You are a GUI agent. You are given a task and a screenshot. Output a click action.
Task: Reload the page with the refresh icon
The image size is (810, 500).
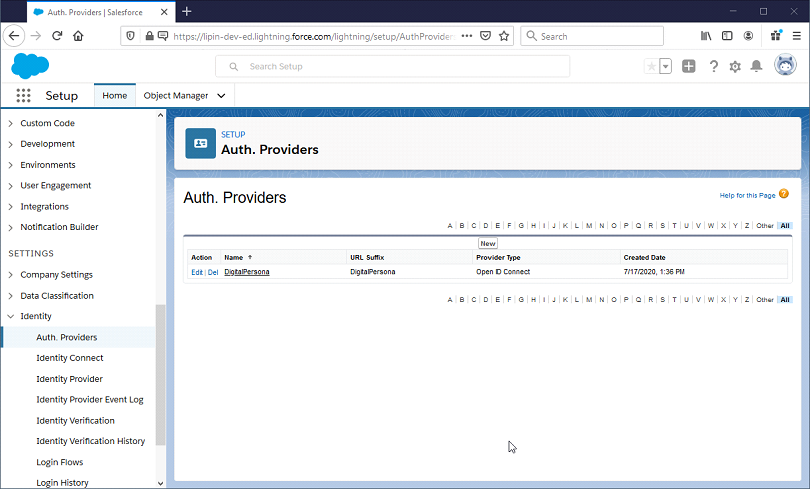[57, 36]
